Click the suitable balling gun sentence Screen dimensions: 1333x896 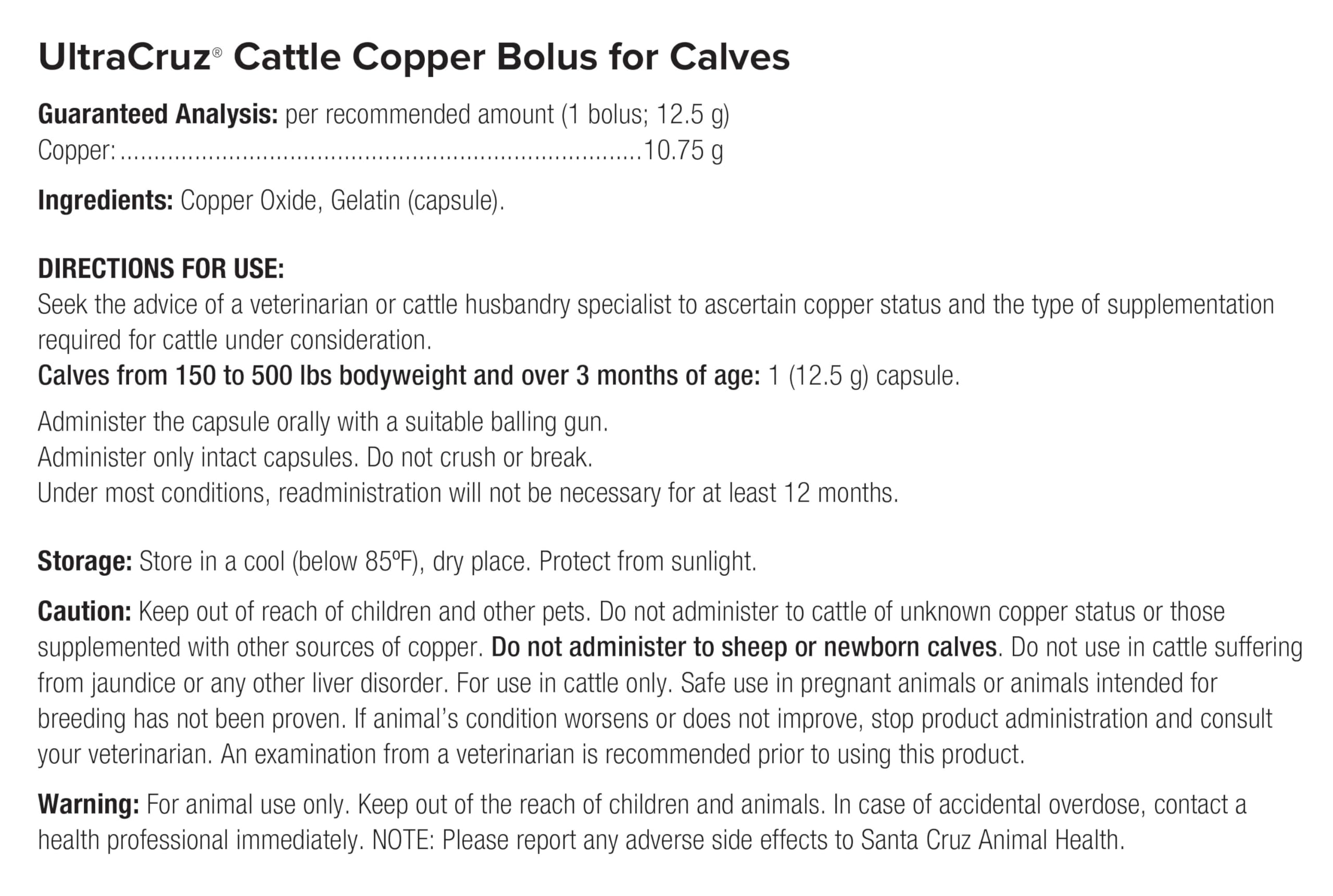tap(323, 422)
